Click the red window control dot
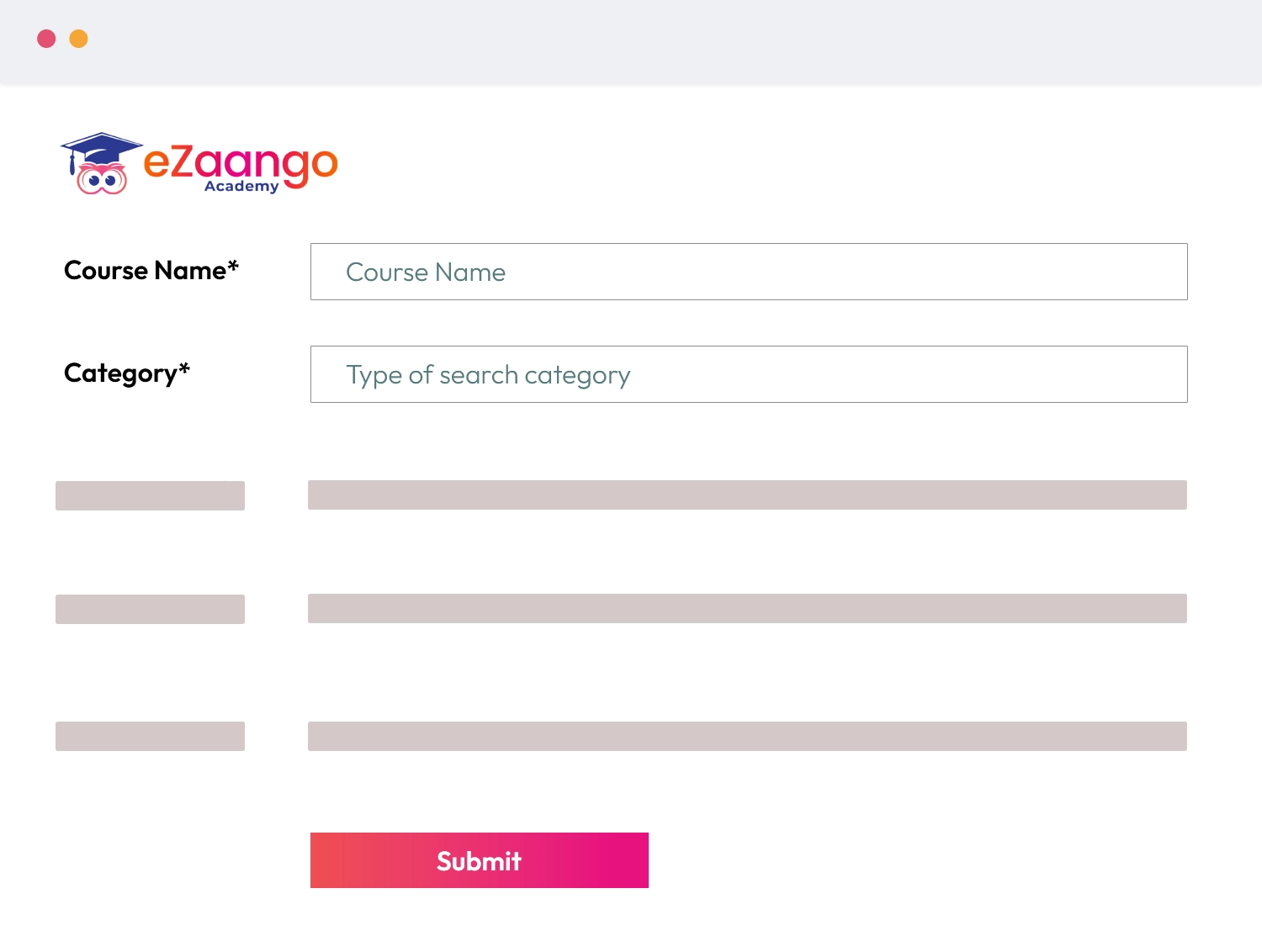Image resolution: width=1262 pixels, height=952 pixels. coord(48,40)
